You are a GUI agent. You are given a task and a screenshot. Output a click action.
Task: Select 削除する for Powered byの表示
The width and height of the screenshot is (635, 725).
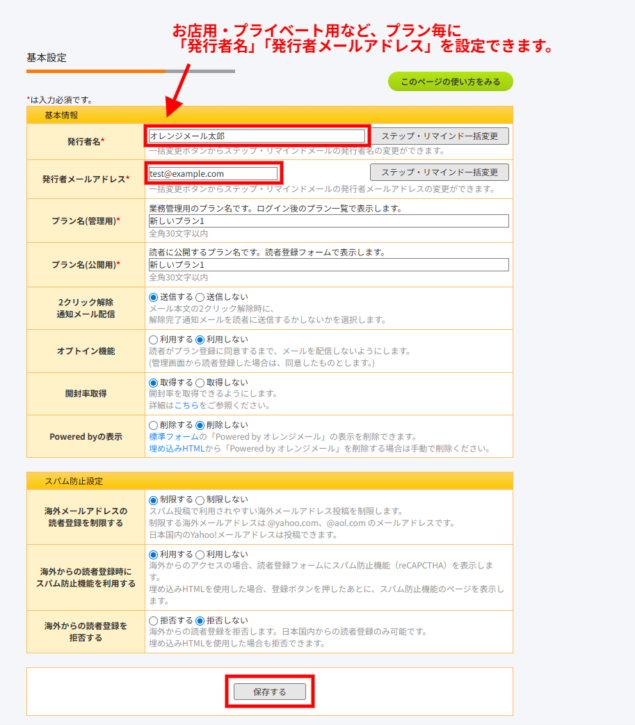click(x=153, y=425)
